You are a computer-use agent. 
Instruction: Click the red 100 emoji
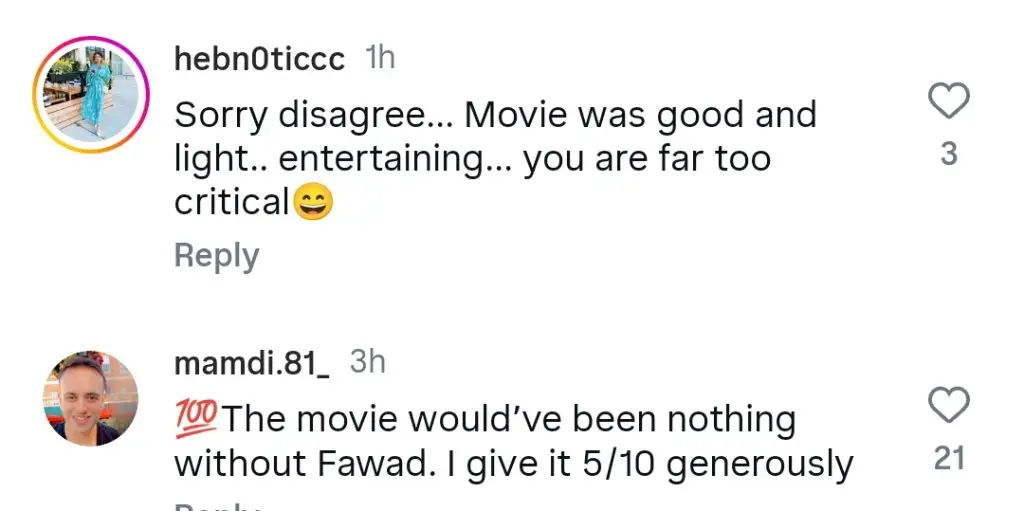coord(196,420)
